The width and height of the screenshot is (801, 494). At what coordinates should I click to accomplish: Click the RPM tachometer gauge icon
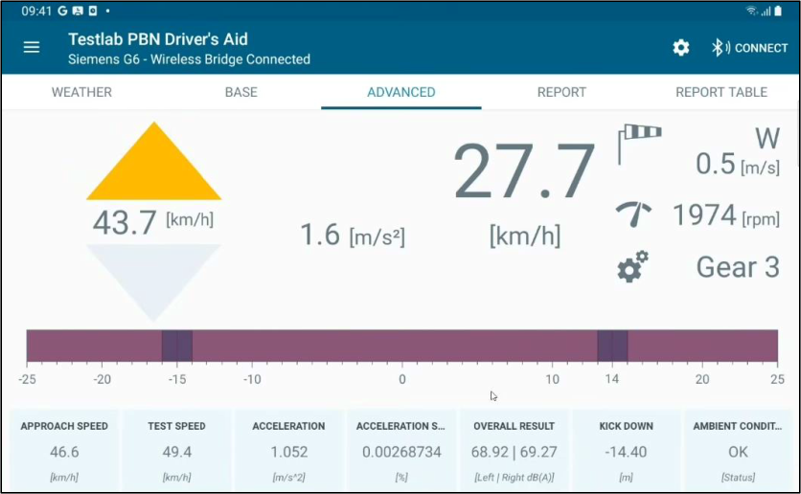pyautogui.click(x=633, y=214)
